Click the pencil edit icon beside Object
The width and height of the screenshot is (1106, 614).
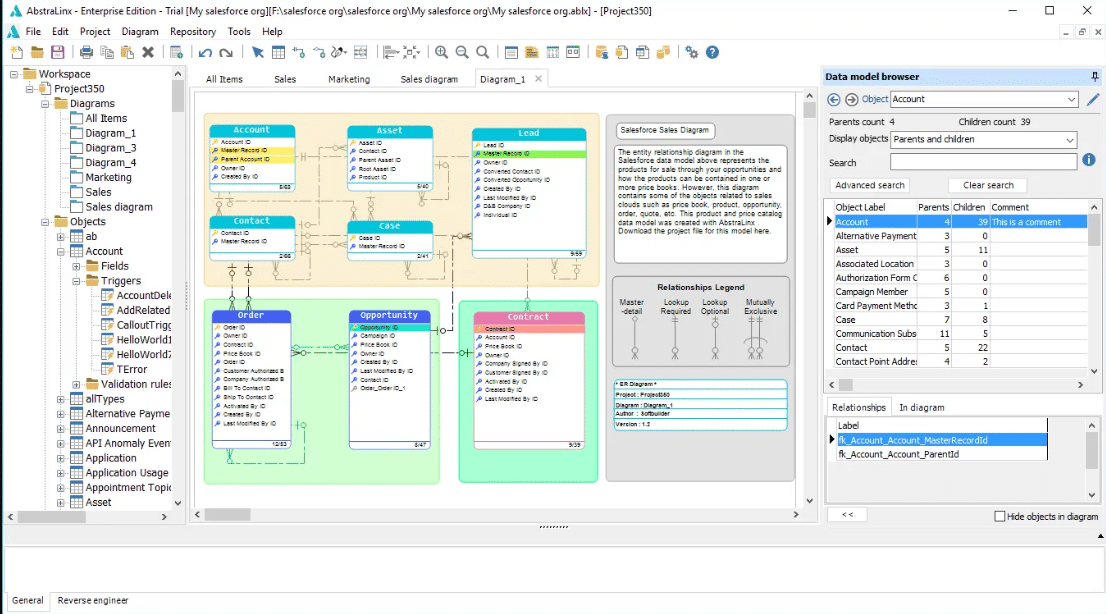coord(1093,99)
